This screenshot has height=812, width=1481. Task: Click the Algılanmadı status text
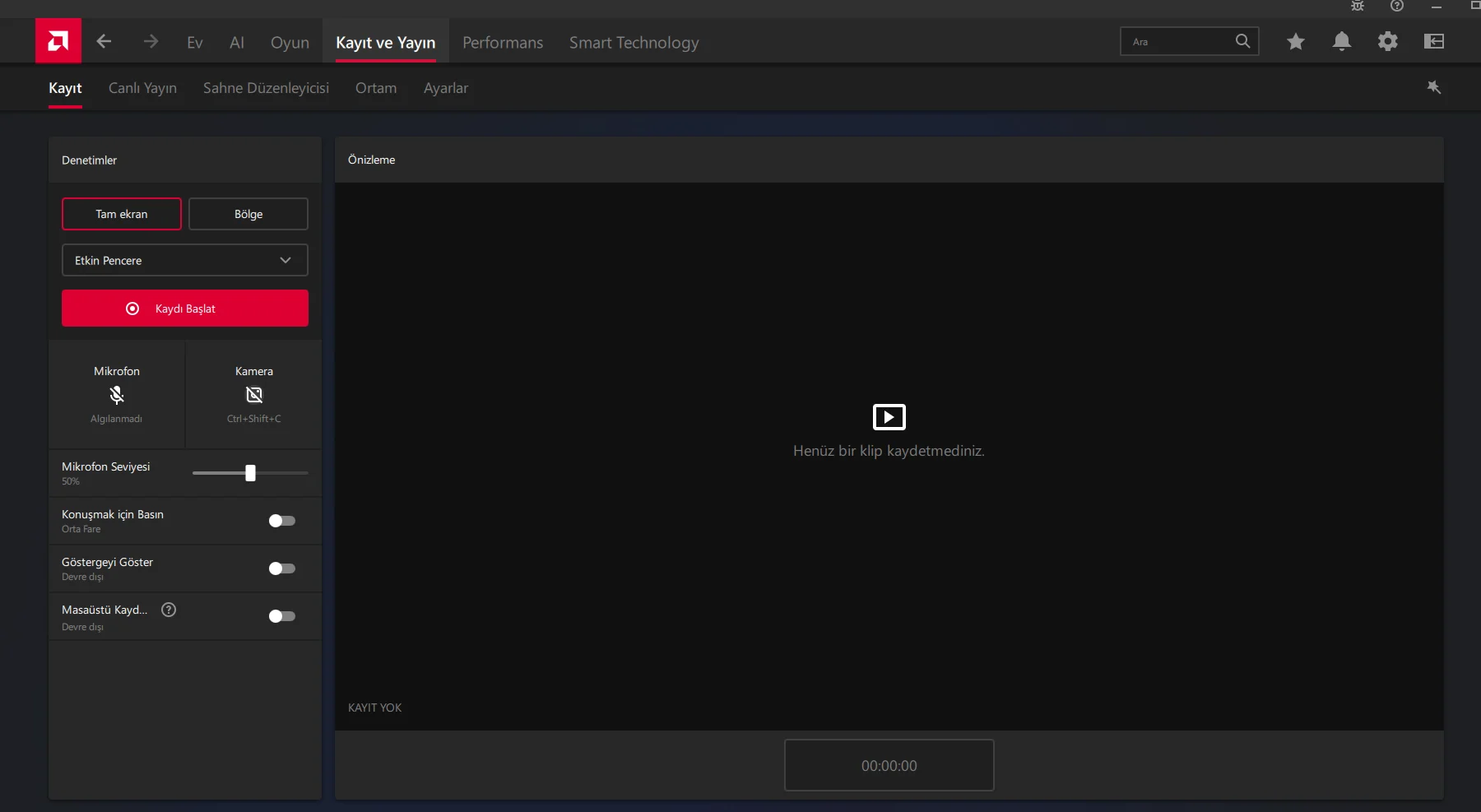116,419
